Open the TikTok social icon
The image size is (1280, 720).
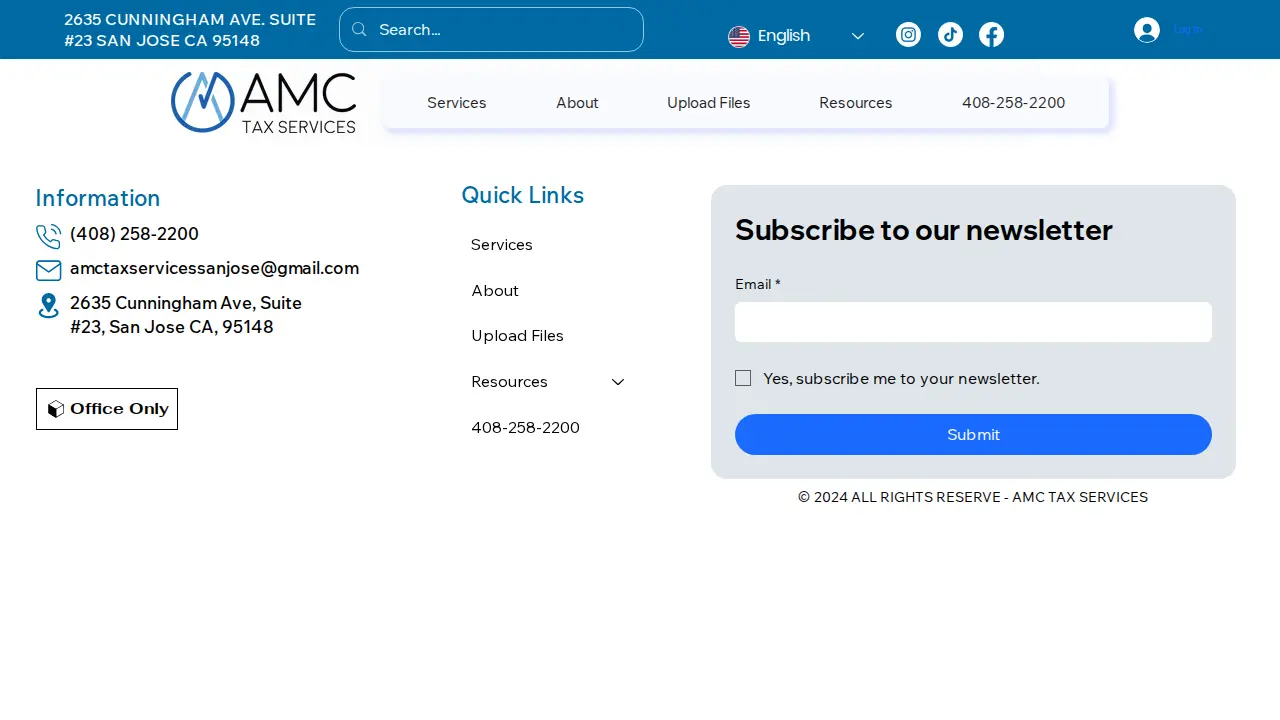click(x=950, y=35)
